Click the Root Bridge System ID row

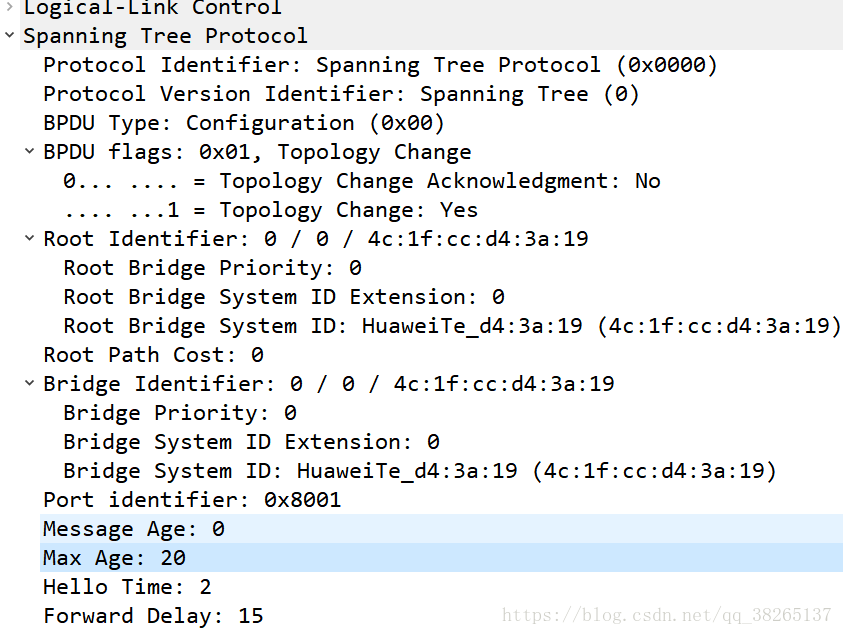(x=452, y=326)
